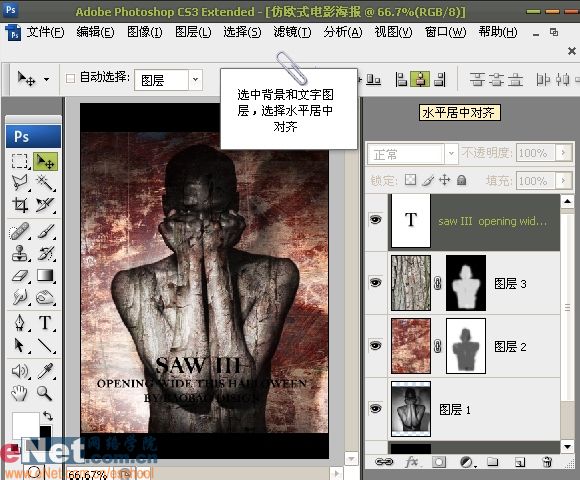
Task: Open the 图像(I) menu
Action: pyautogui.click(x=145, y=32)
